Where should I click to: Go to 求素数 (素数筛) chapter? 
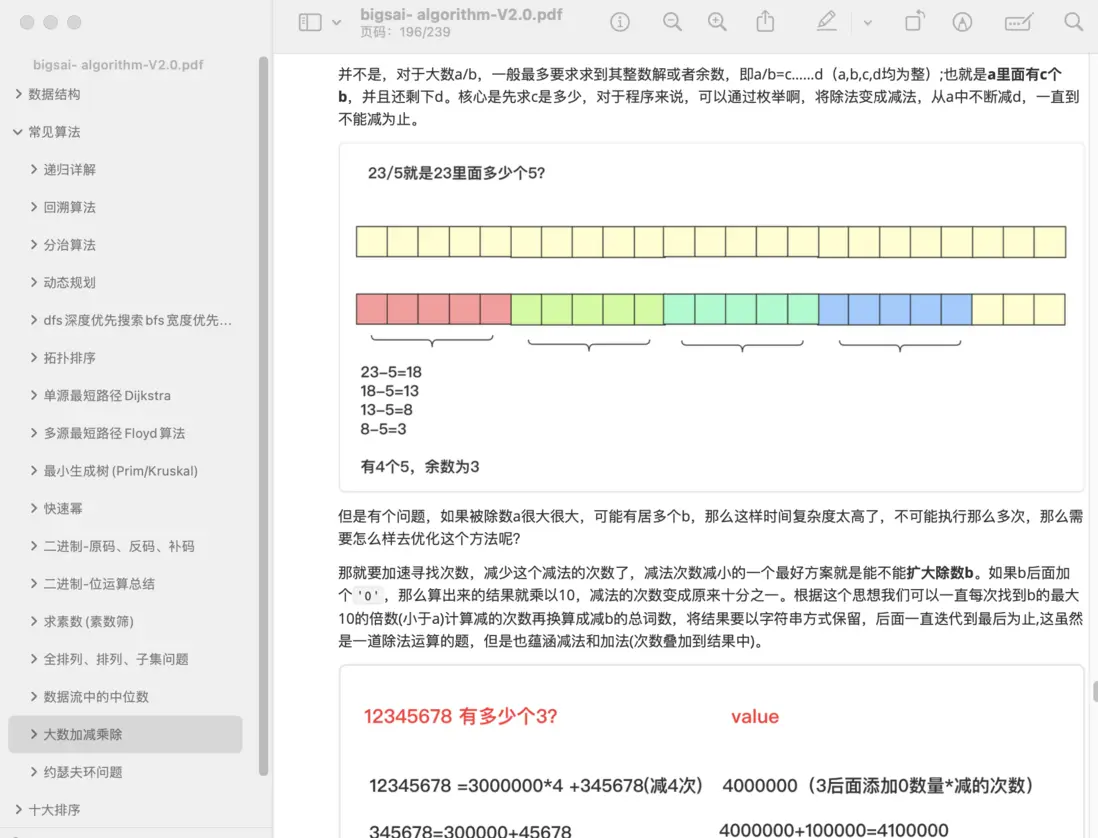[x=88, y=622]
